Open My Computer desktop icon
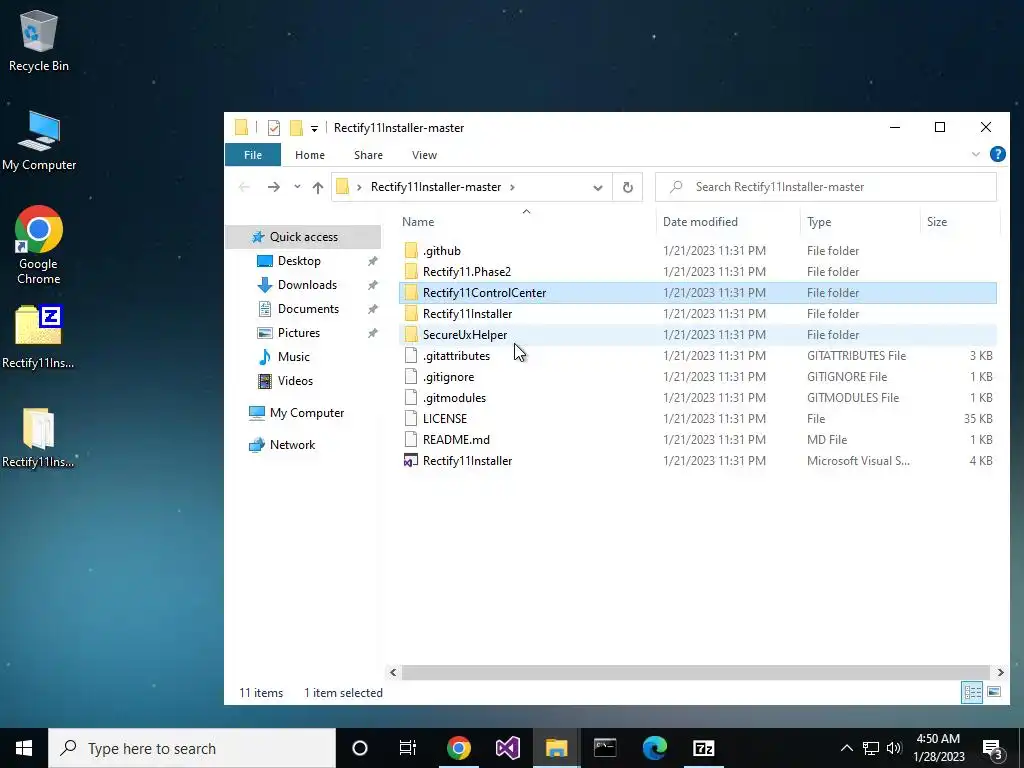The image size is (1024, 768). pyautogui.click(x=39, y=140)
